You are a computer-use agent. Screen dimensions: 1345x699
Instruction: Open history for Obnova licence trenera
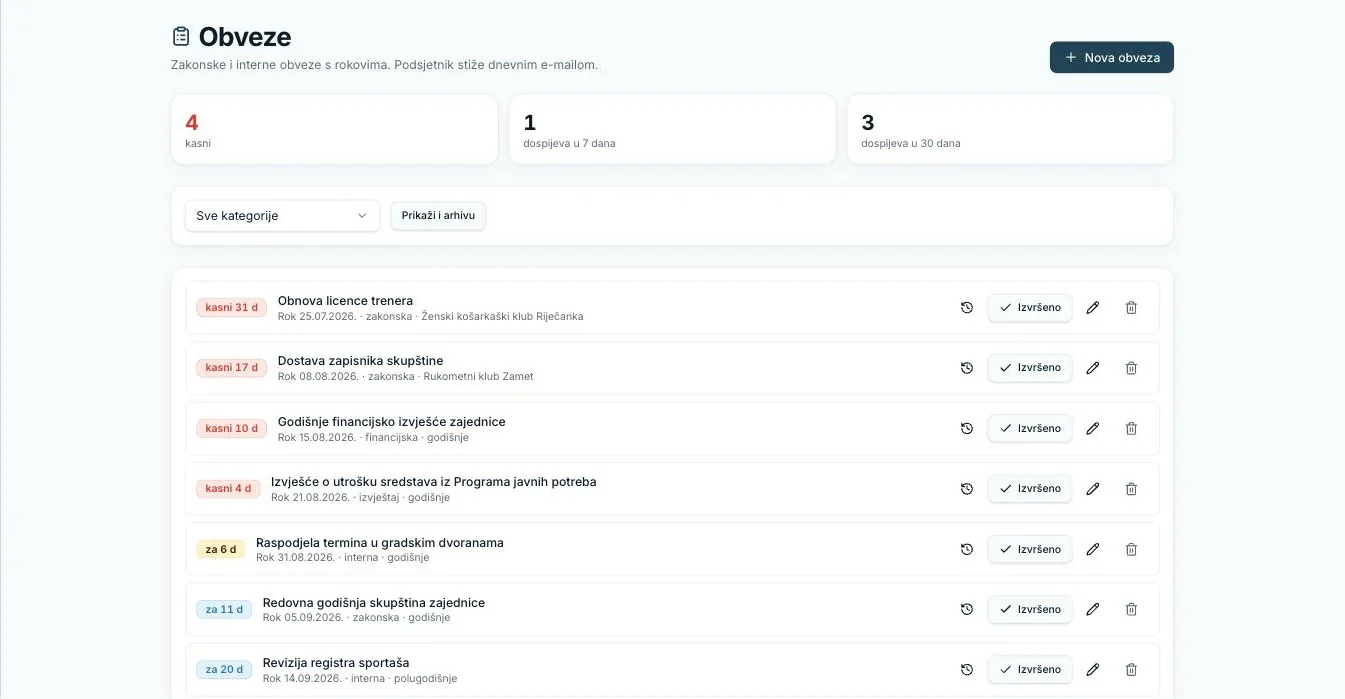pyautogui.click(x=966, y=308)
